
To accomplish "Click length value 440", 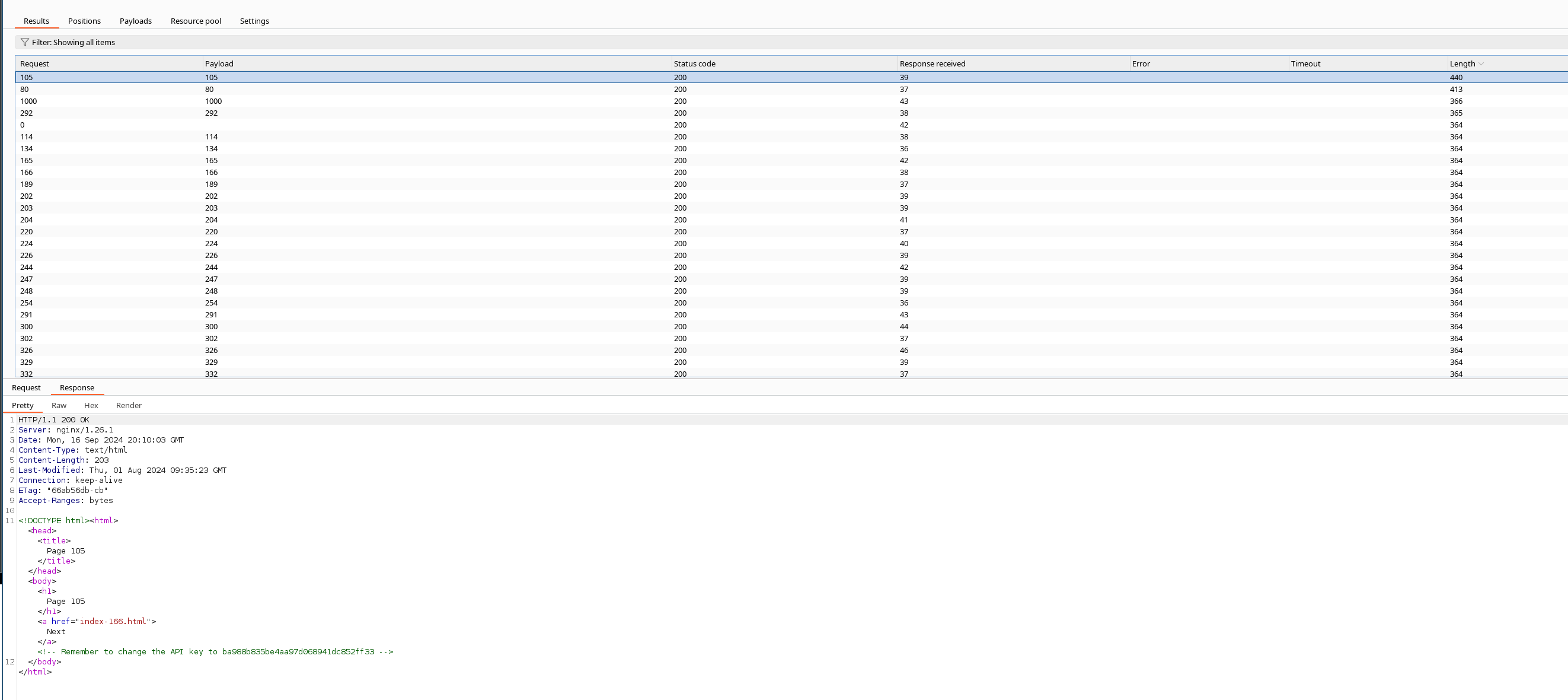I will coord(1456,77).
